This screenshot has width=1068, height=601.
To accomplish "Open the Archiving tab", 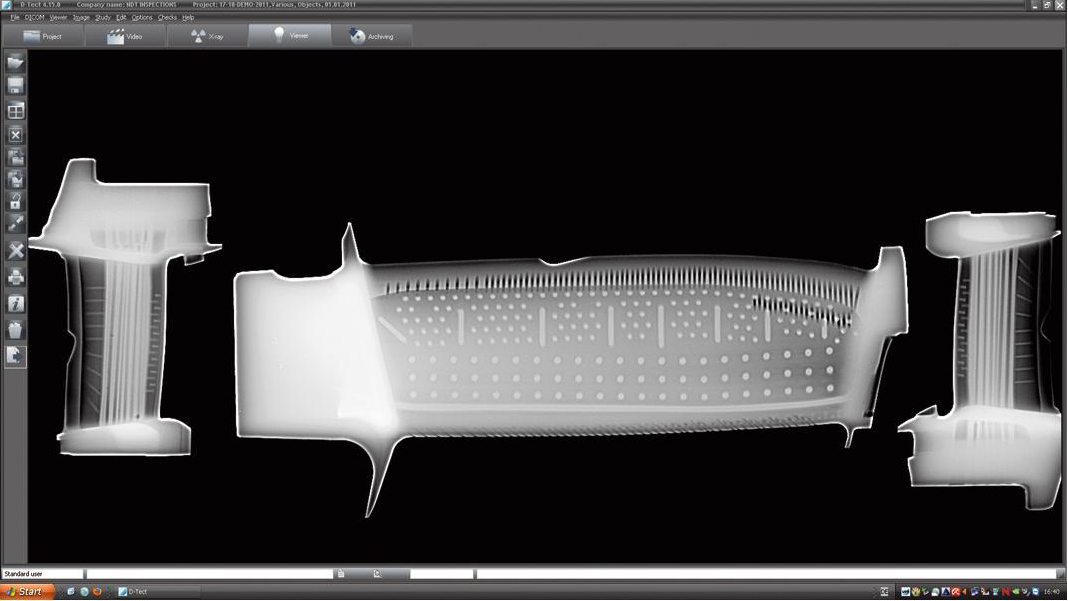I will pos(371,36).
